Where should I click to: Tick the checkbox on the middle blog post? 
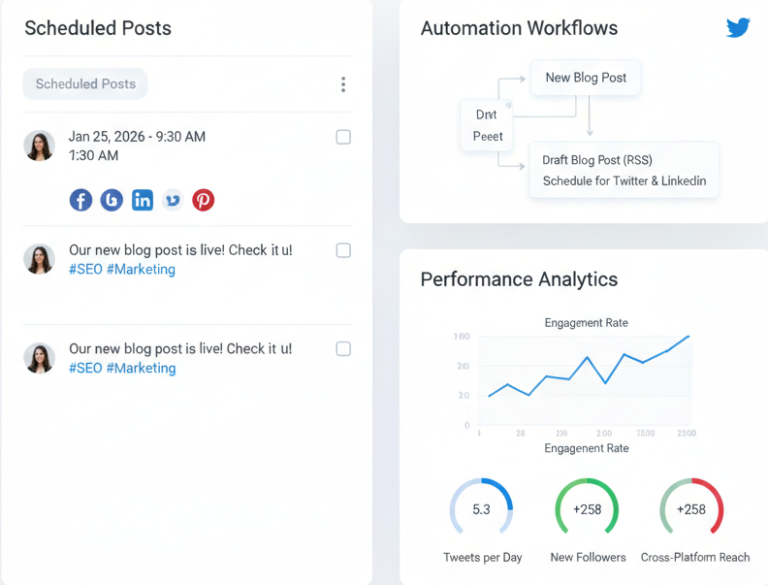coord(343,251)
